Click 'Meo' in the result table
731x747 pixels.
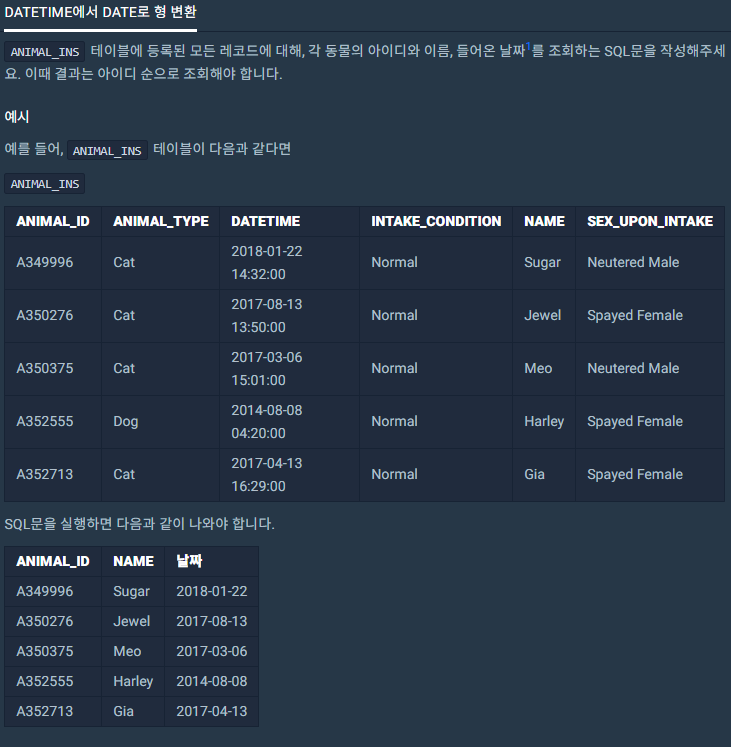127,652
